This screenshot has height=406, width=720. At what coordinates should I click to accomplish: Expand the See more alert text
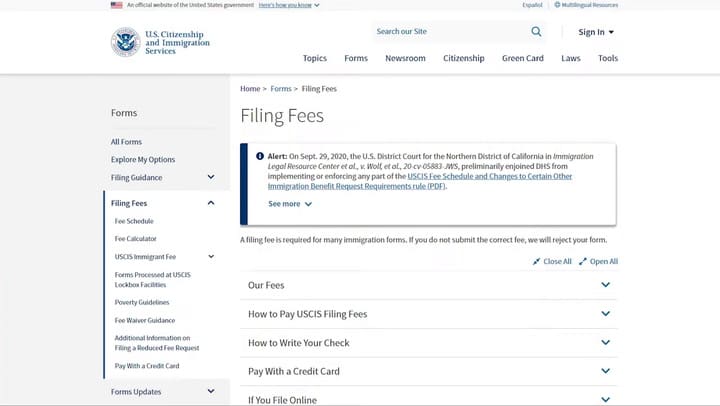click(290, 204)
